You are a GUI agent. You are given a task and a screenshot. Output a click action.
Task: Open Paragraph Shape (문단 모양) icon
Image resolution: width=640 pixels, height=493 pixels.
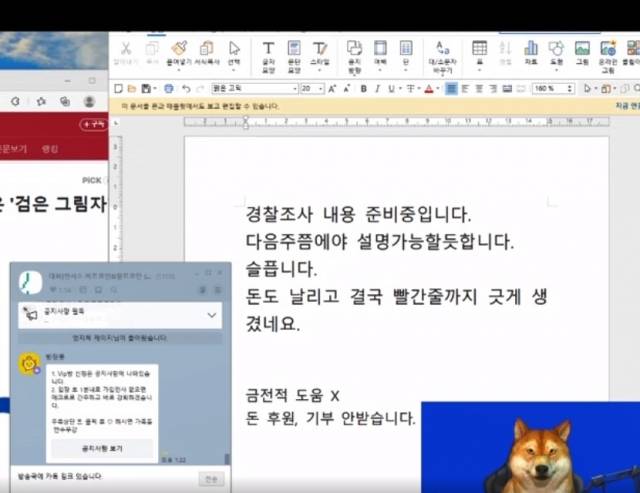pos(294,48)
